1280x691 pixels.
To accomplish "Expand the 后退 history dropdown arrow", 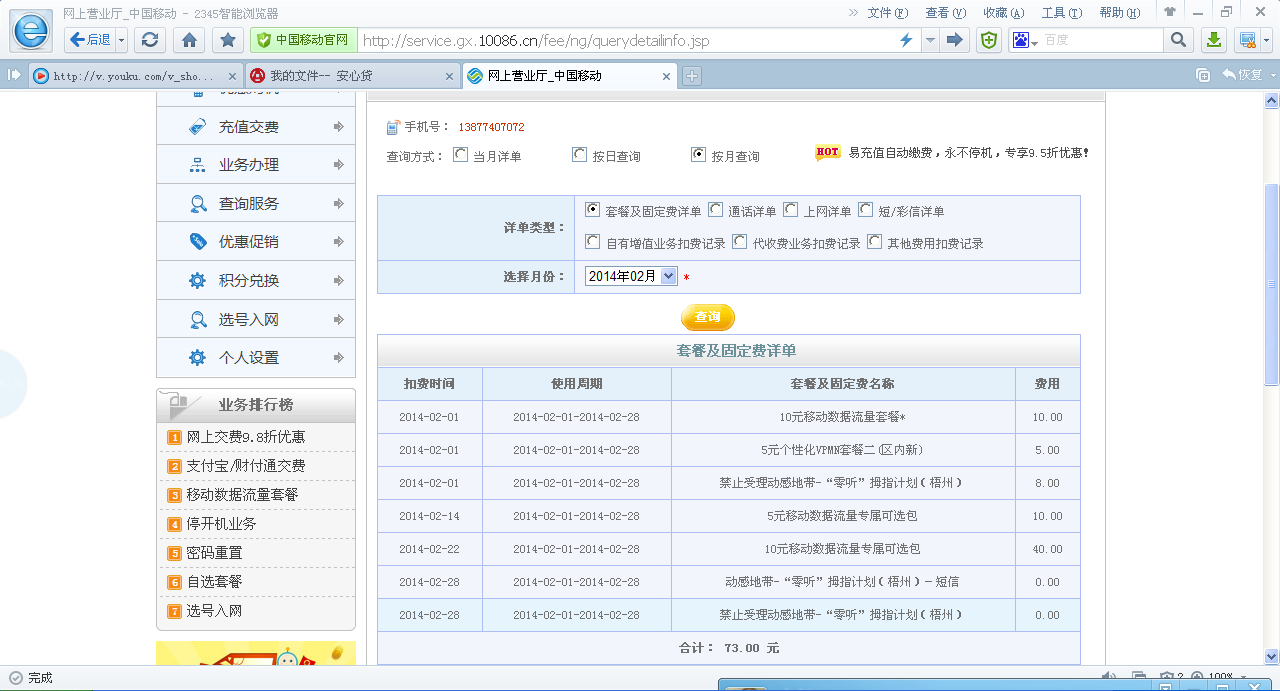I will 122,40.
